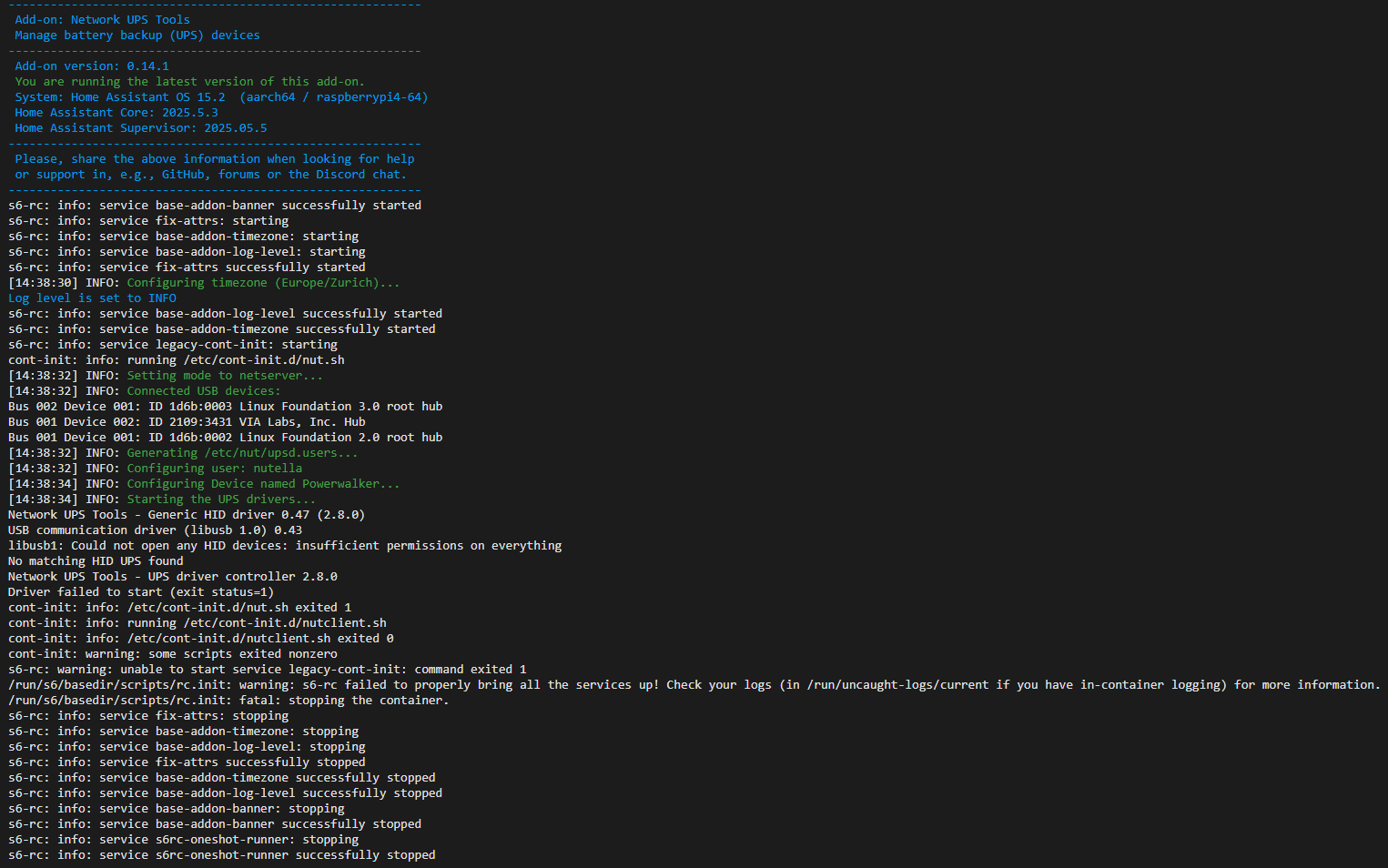
Task: Click "Linux Foundation 2.0 root hub" line
Action: (226, 437)
